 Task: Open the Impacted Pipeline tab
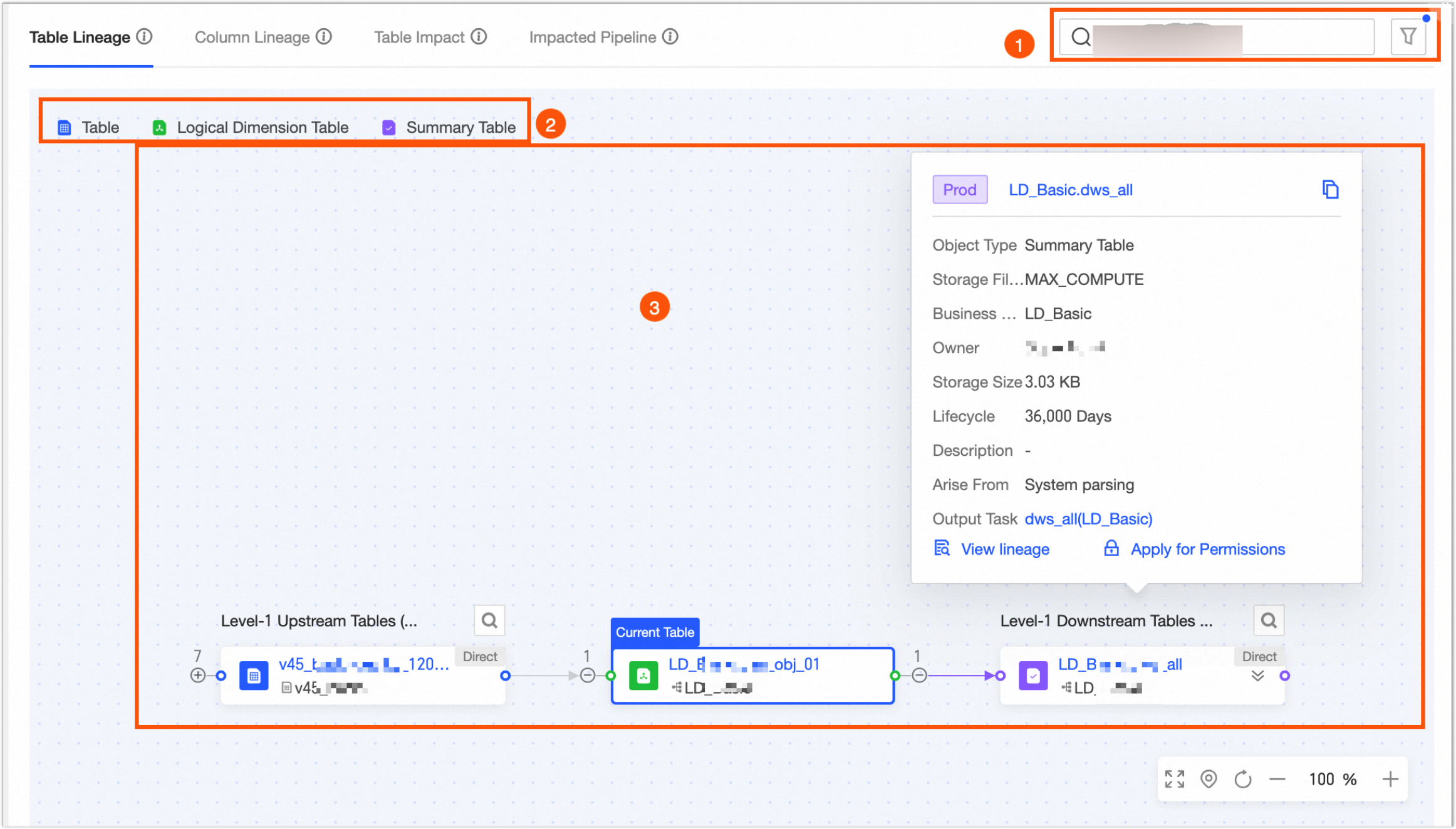(592, 38)
